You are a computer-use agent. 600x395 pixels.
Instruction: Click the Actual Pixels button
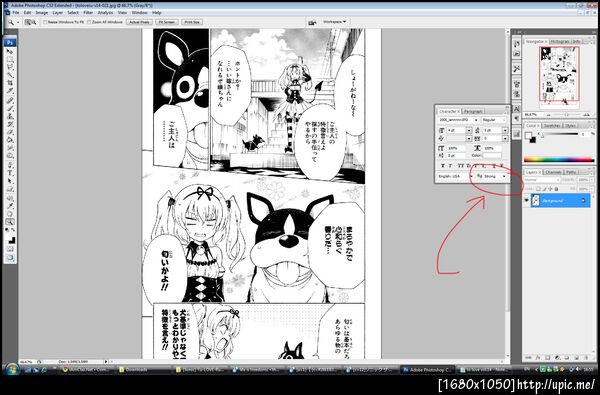click(x=139, y=22)
